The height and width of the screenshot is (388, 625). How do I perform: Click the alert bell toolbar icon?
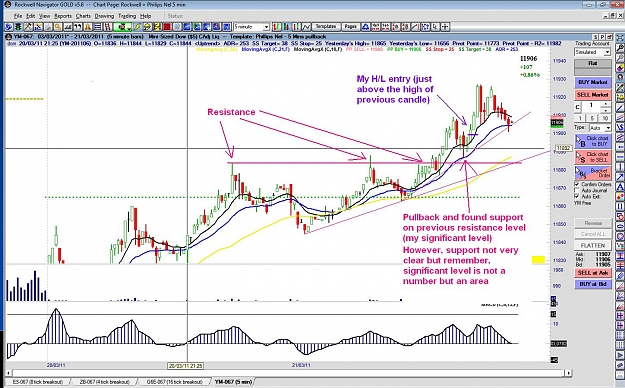[x=87, y=27]
